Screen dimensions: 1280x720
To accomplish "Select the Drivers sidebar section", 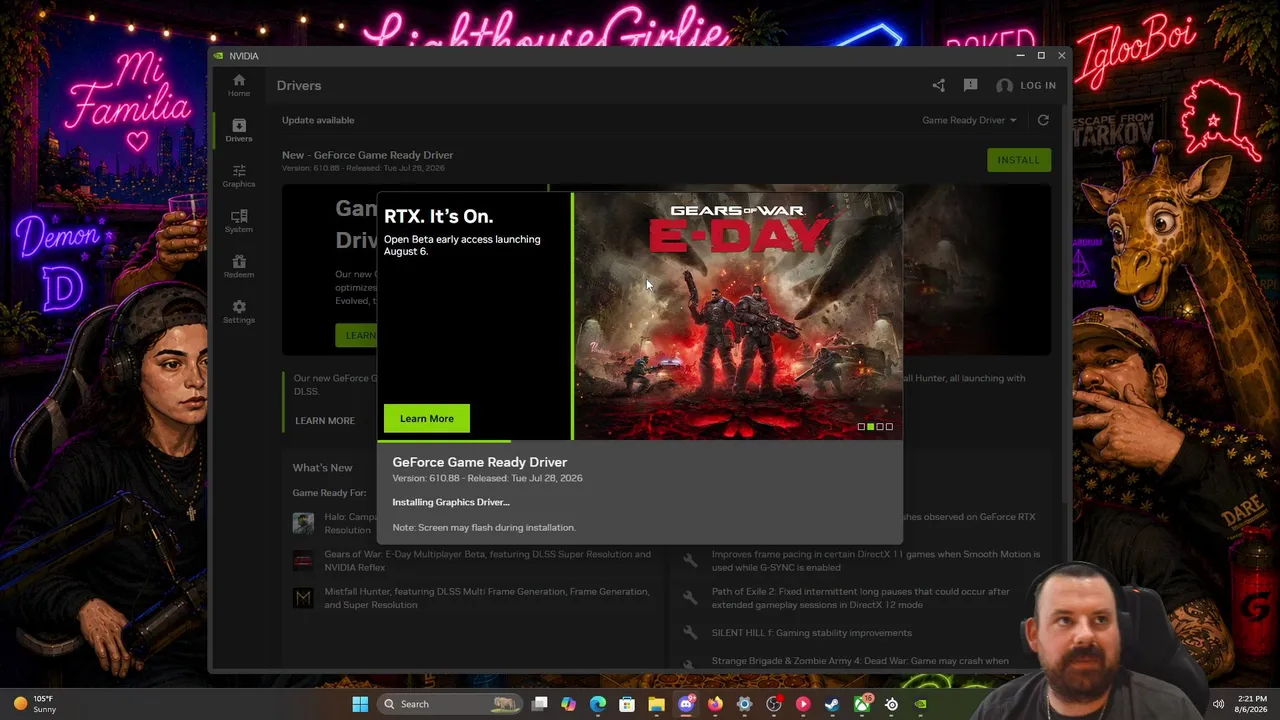I will click(x=238, y=130).
